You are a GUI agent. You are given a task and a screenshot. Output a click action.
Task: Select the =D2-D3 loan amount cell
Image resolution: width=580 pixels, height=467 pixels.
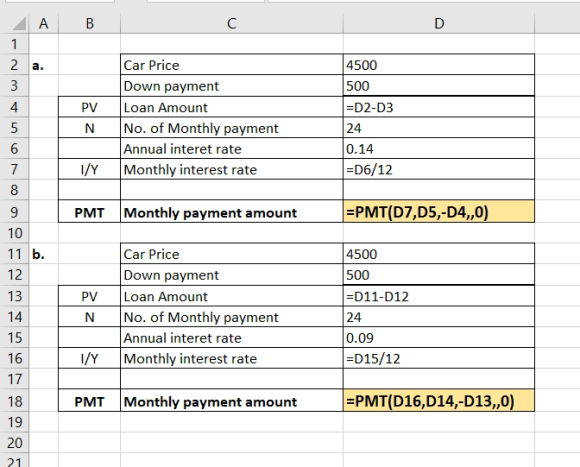click(439, 107)
